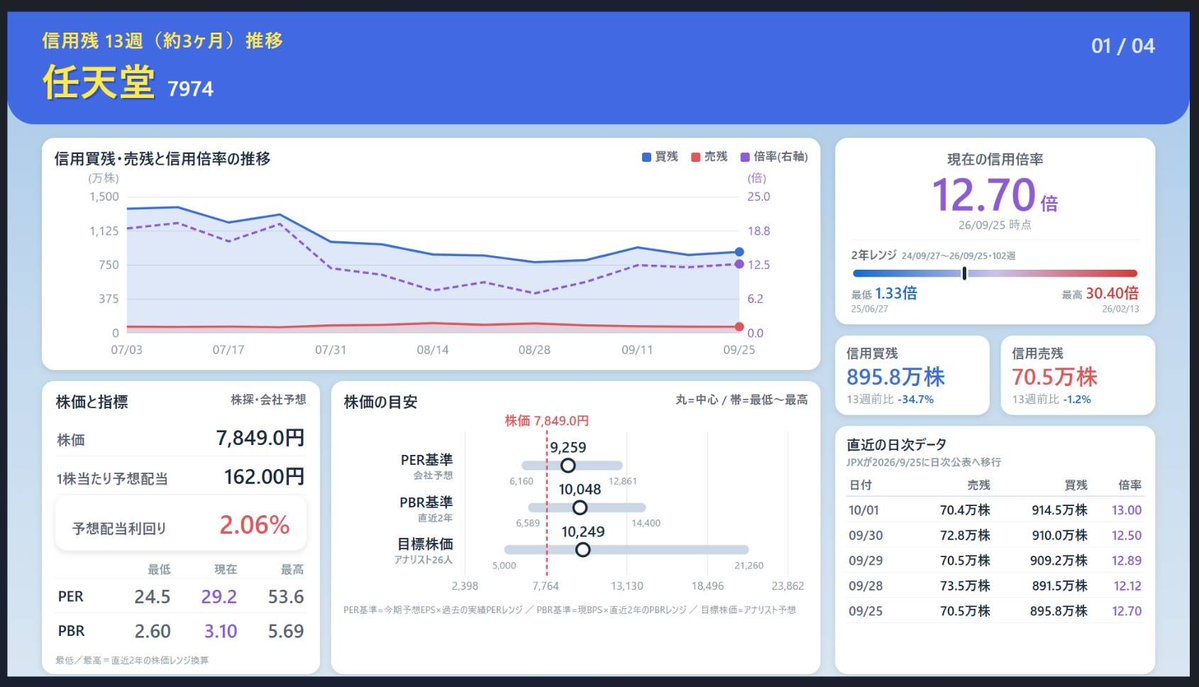Click the 目標株価 center circle marker

(x=583, y=549)
